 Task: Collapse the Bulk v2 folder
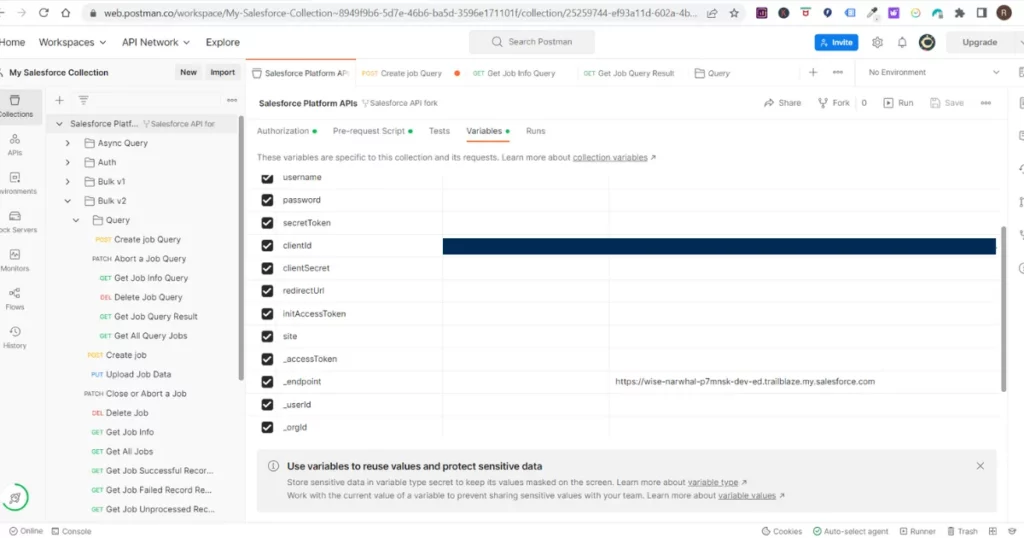coord(67,200)
